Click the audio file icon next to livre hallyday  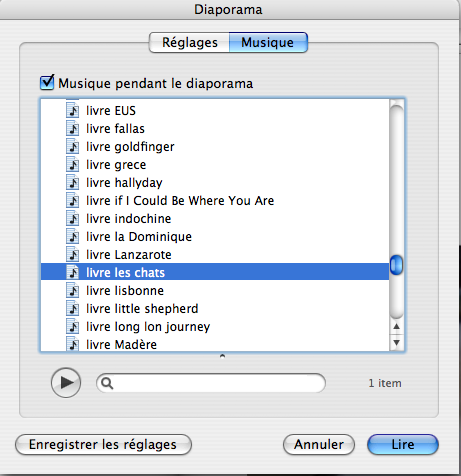pos(73,182)
